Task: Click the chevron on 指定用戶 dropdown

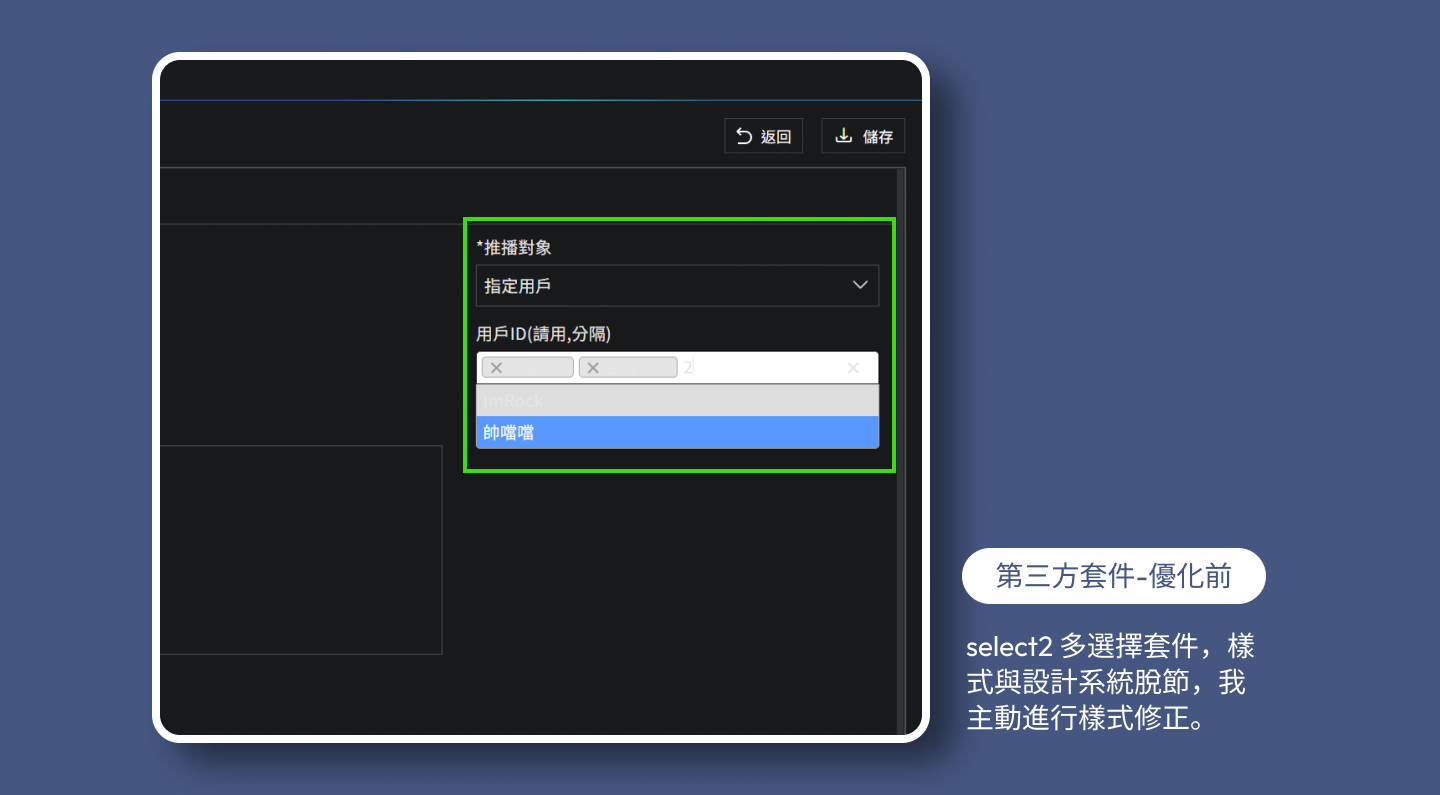Action: (860, 286)
